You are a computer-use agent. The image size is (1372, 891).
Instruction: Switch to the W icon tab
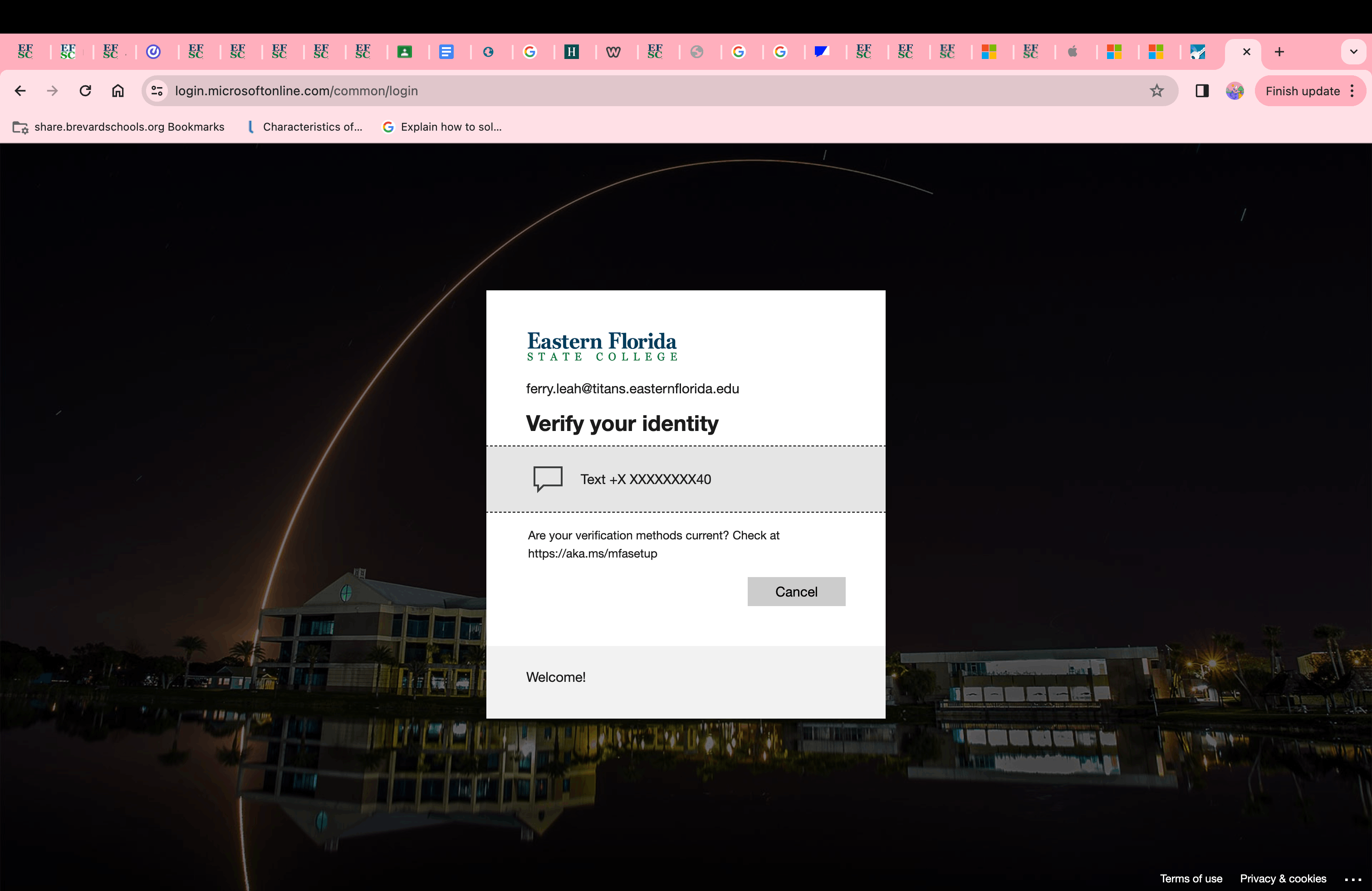(x=613, y=52)
